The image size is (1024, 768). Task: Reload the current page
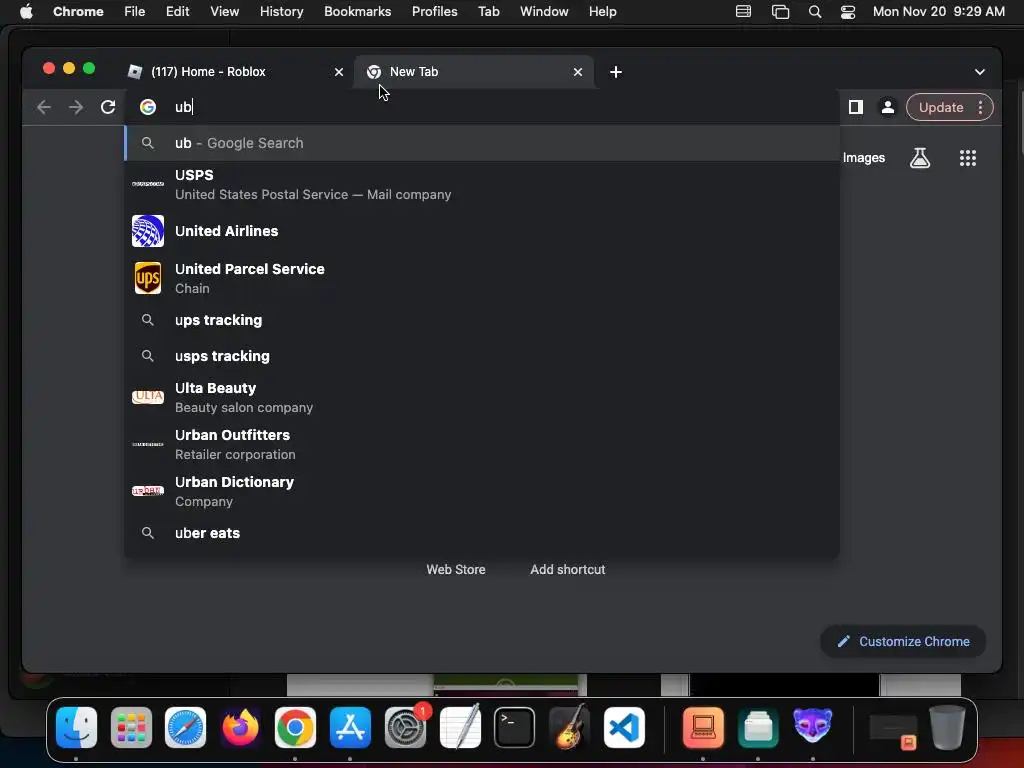pyautogui.click(x=108, y=107)
